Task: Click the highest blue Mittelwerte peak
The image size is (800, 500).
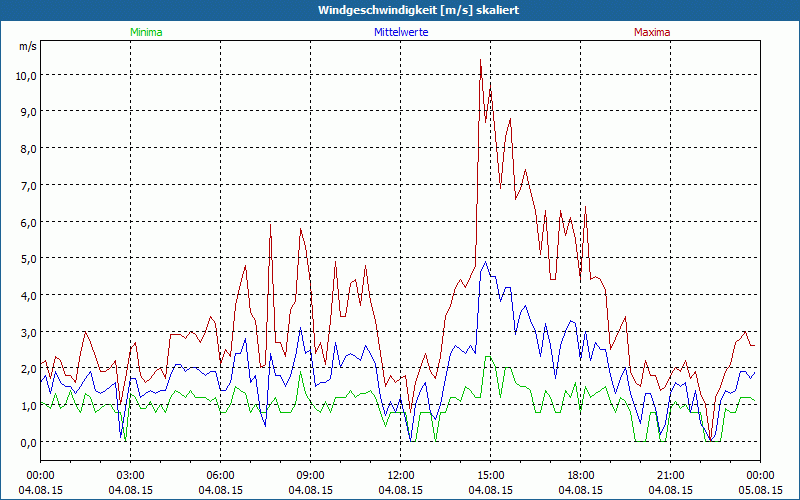Action: coord(490,90)
